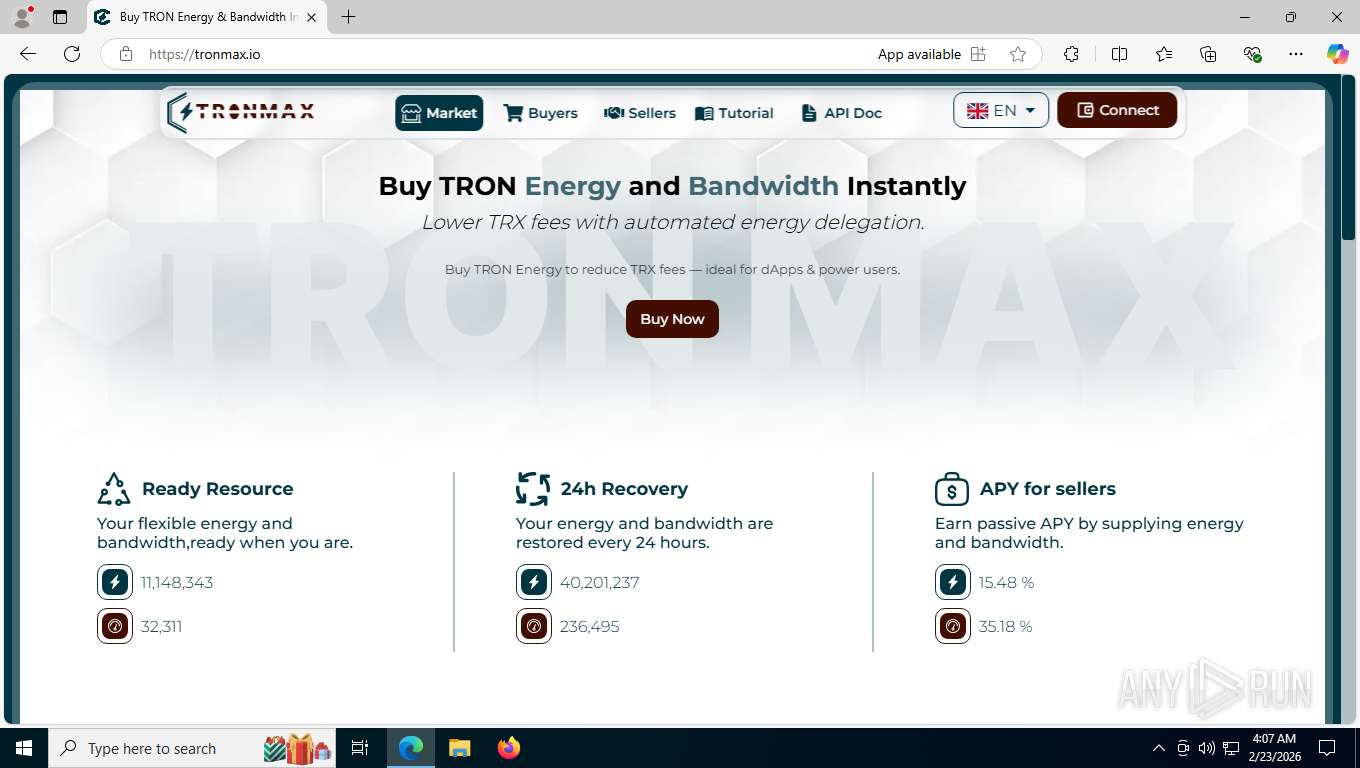The width and height of the screenshot is (1360, 768).
Task: Click energy icon beside 15.48 %
Action: click(x=953, y=582)
